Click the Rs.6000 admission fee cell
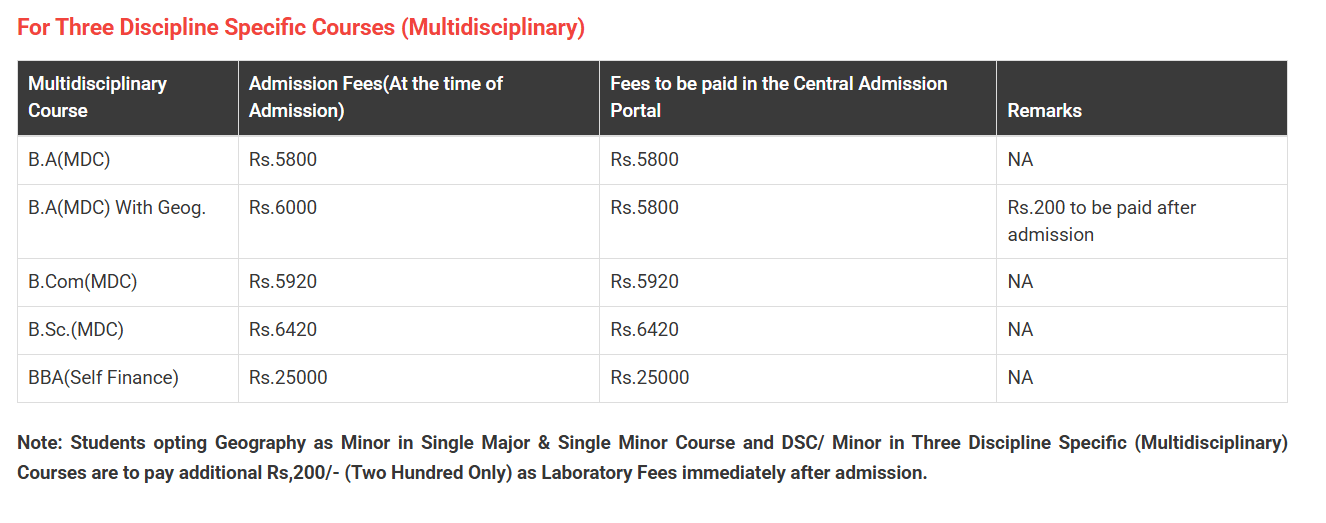This screenshot has height=523, width=1326. click(283, 208)
